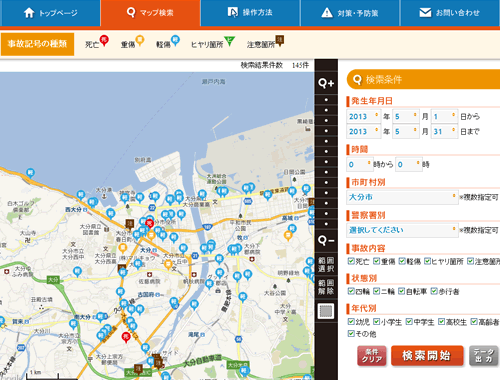Click the 死亡 red legend marker
The width and height of the screenshot is (500, 380).
click(104, 41)
